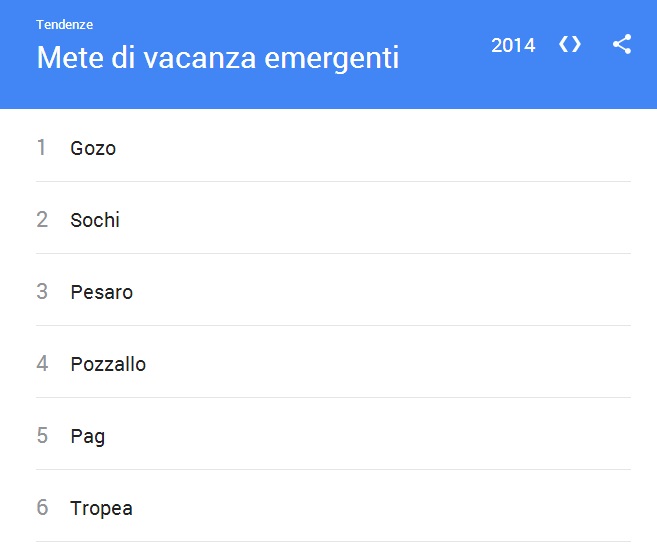Image resolution: width=657 pixels, height=547 pixels.
Task: Click rank number 4 beside Pozzallo
Action: coord(42,364)
